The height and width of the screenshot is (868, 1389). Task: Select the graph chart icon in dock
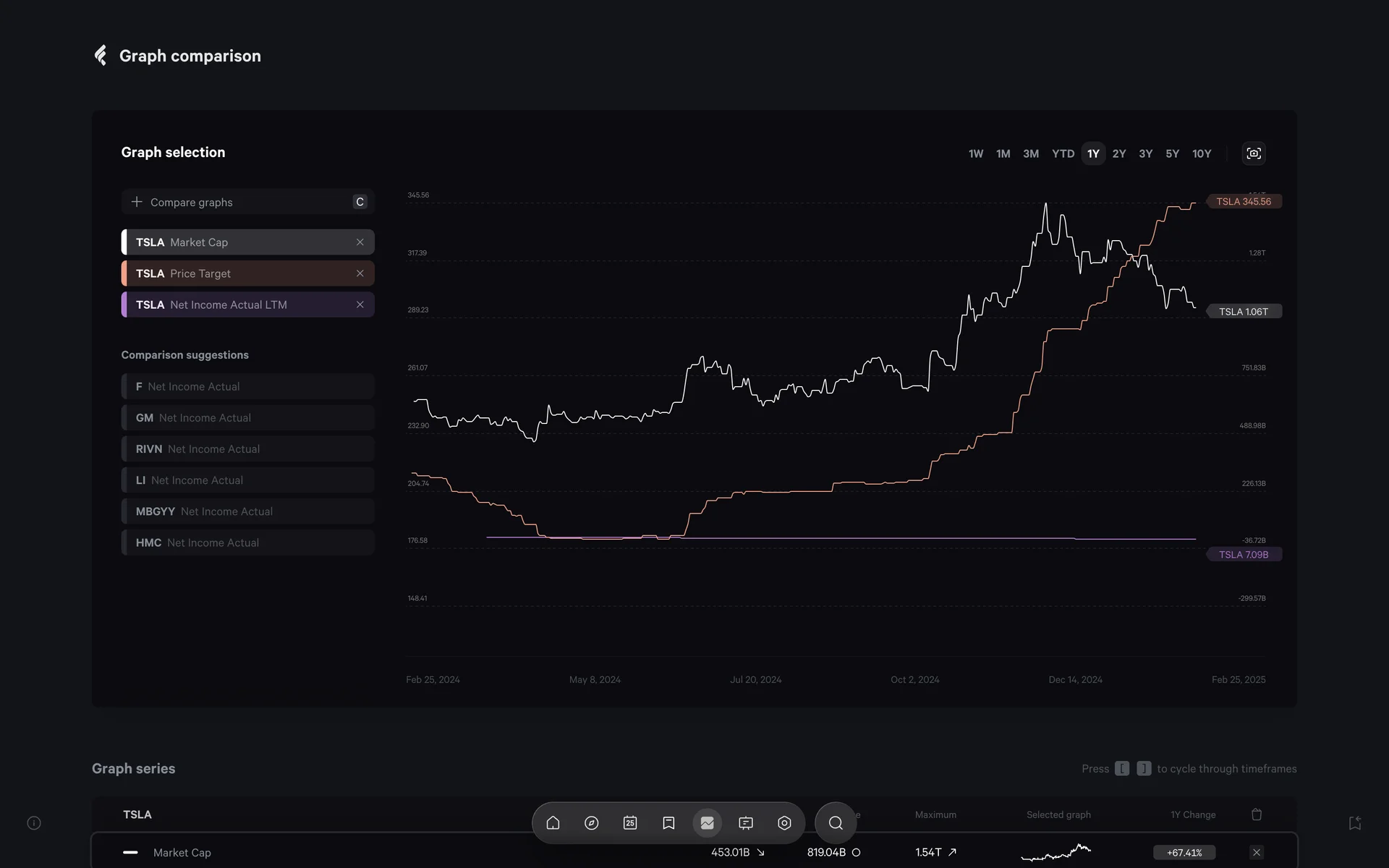click(707, 823)
